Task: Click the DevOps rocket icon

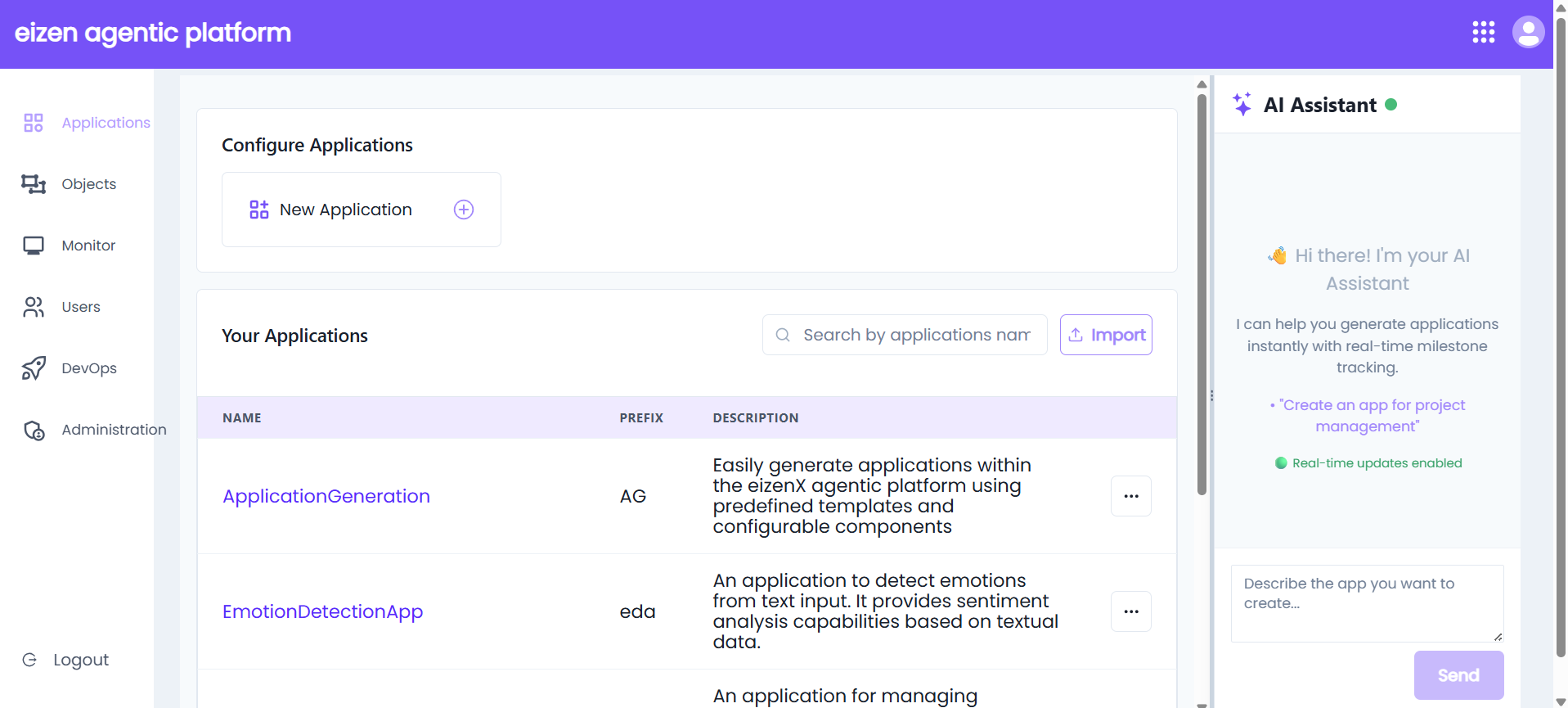Action: click(34, 368)
